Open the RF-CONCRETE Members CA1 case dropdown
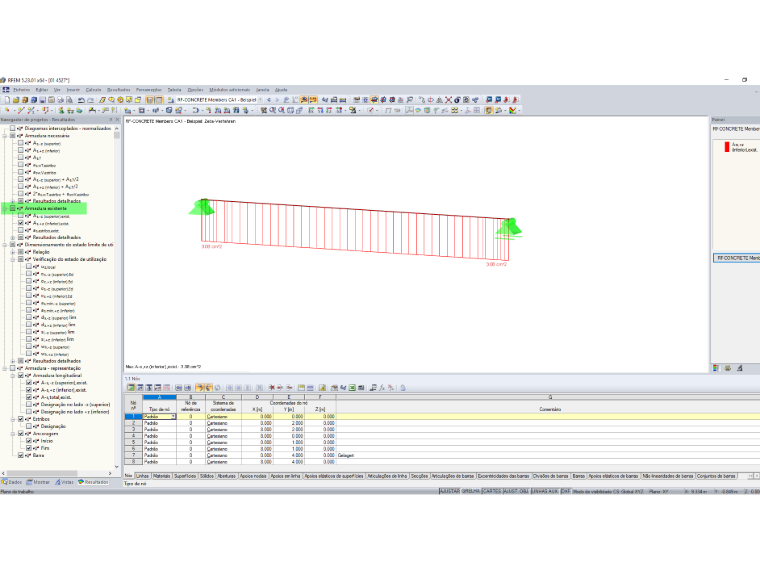760x570 pixels. [x=260, y=100]
